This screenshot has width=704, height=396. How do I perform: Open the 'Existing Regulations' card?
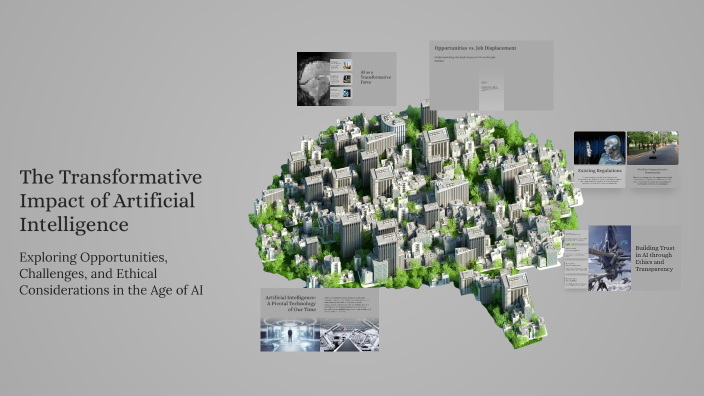(x=599, y=159)
